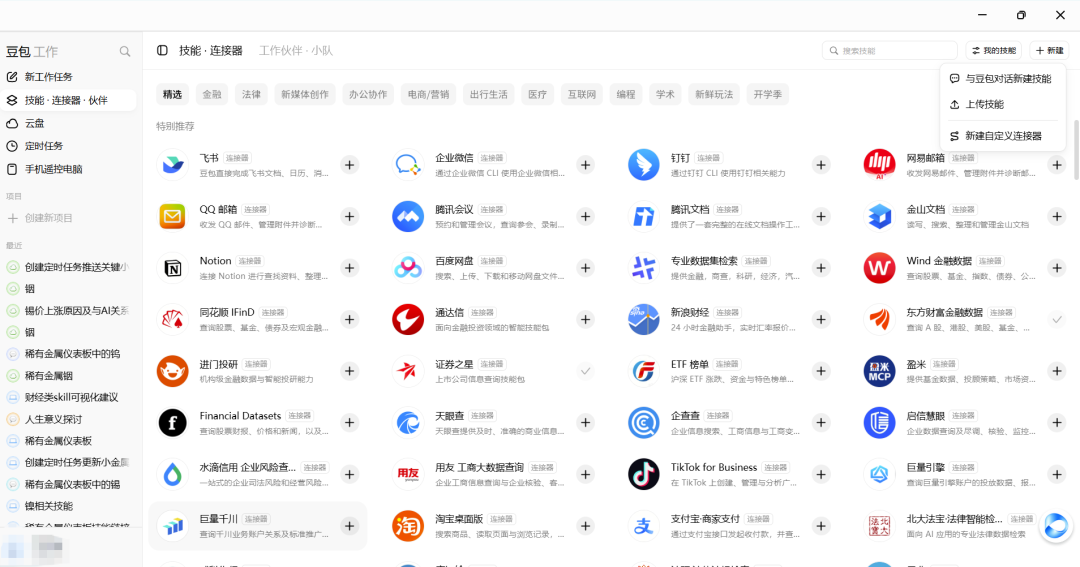Select the 精选 category filter

pyautogui.click(x=172, y=94)
